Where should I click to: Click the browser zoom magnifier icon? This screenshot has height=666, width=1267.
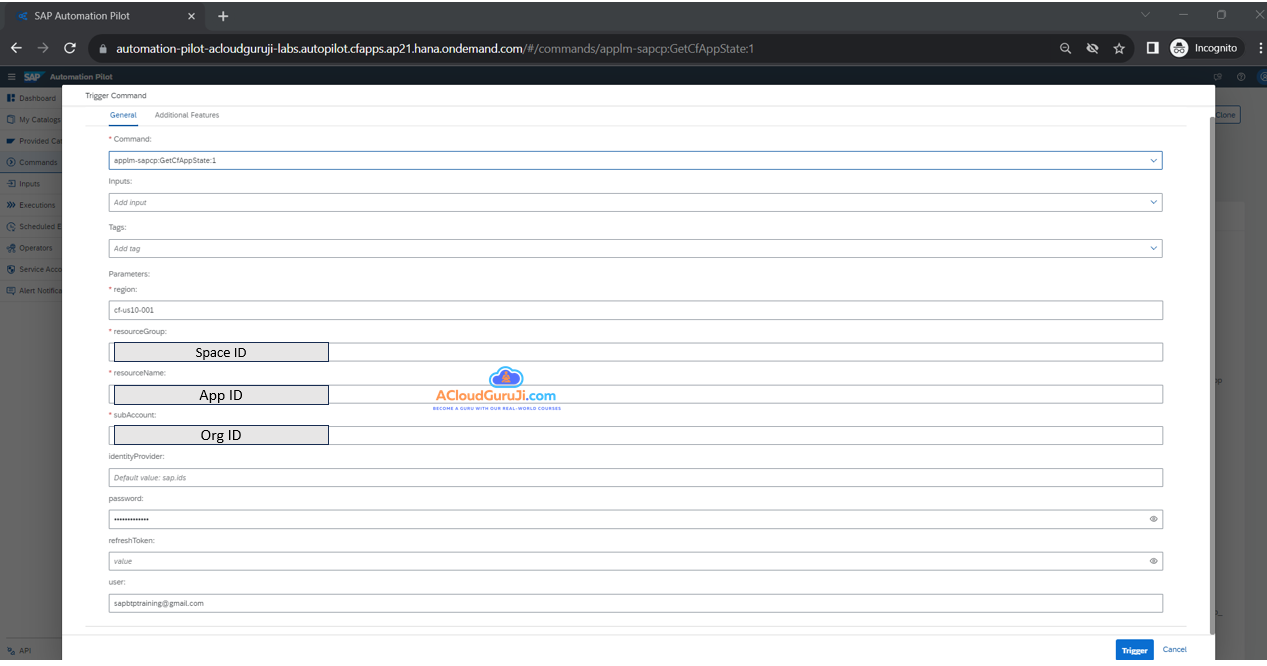tap(1066, 48)
